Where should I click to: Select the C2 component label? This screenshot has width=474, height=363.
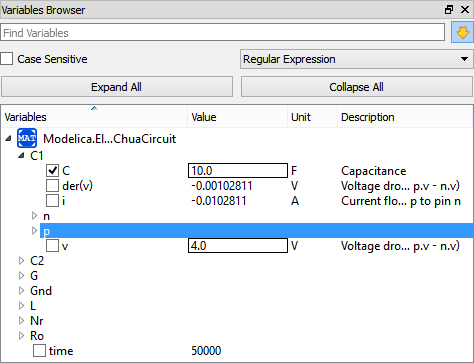tap(37, 261)
